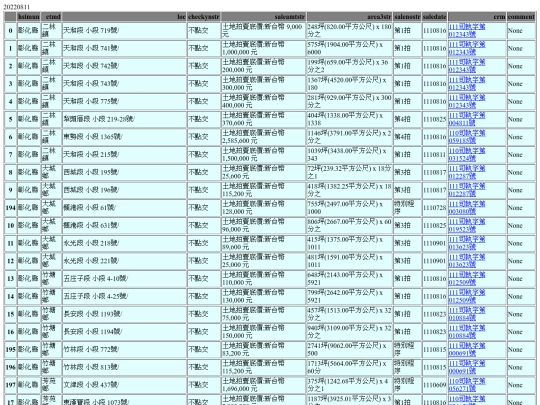
Task: Select the date text 20220811 above the table
Action: [17, 7]
